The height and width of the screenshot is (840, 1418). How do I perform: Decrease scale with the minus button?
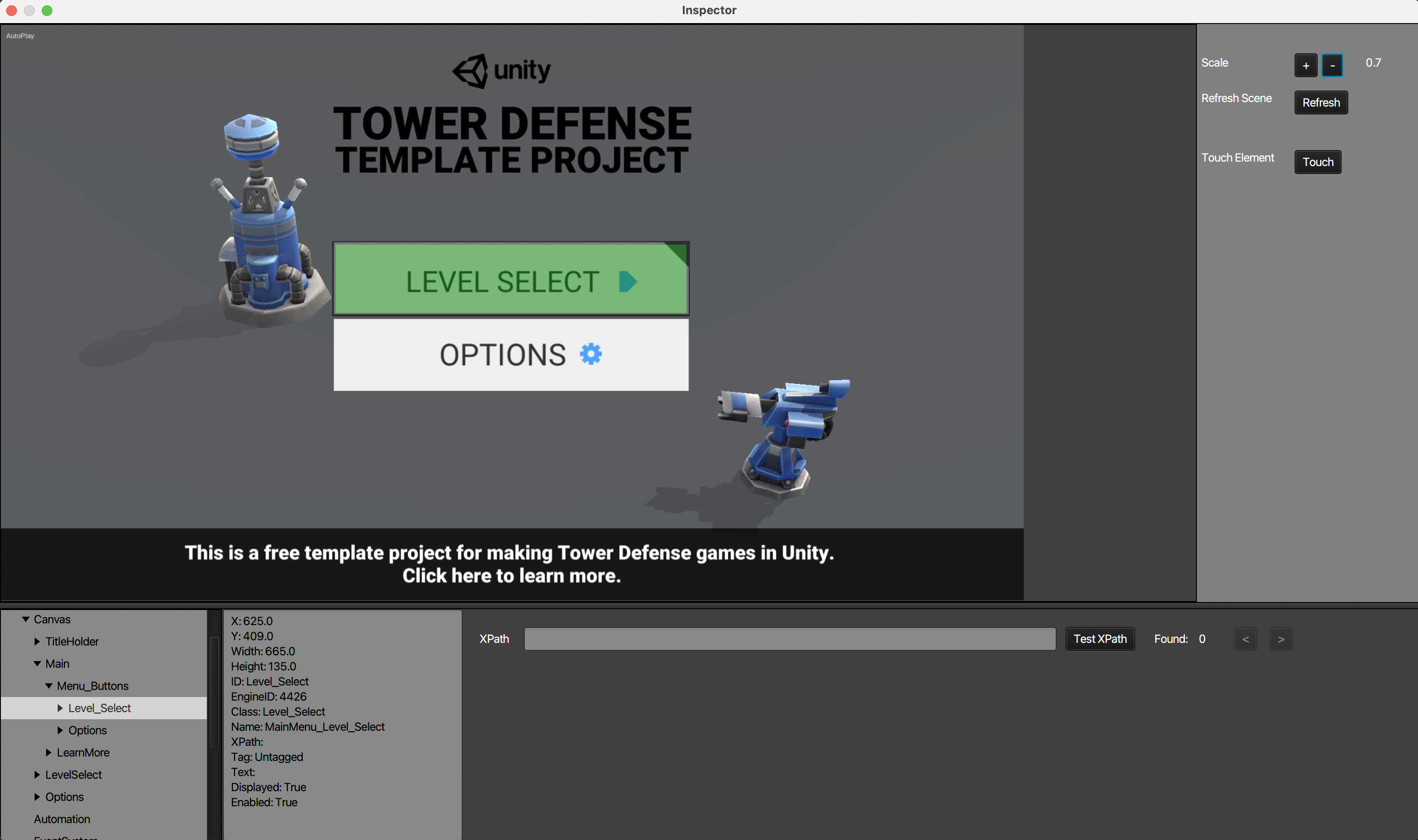pos(1332,65)
